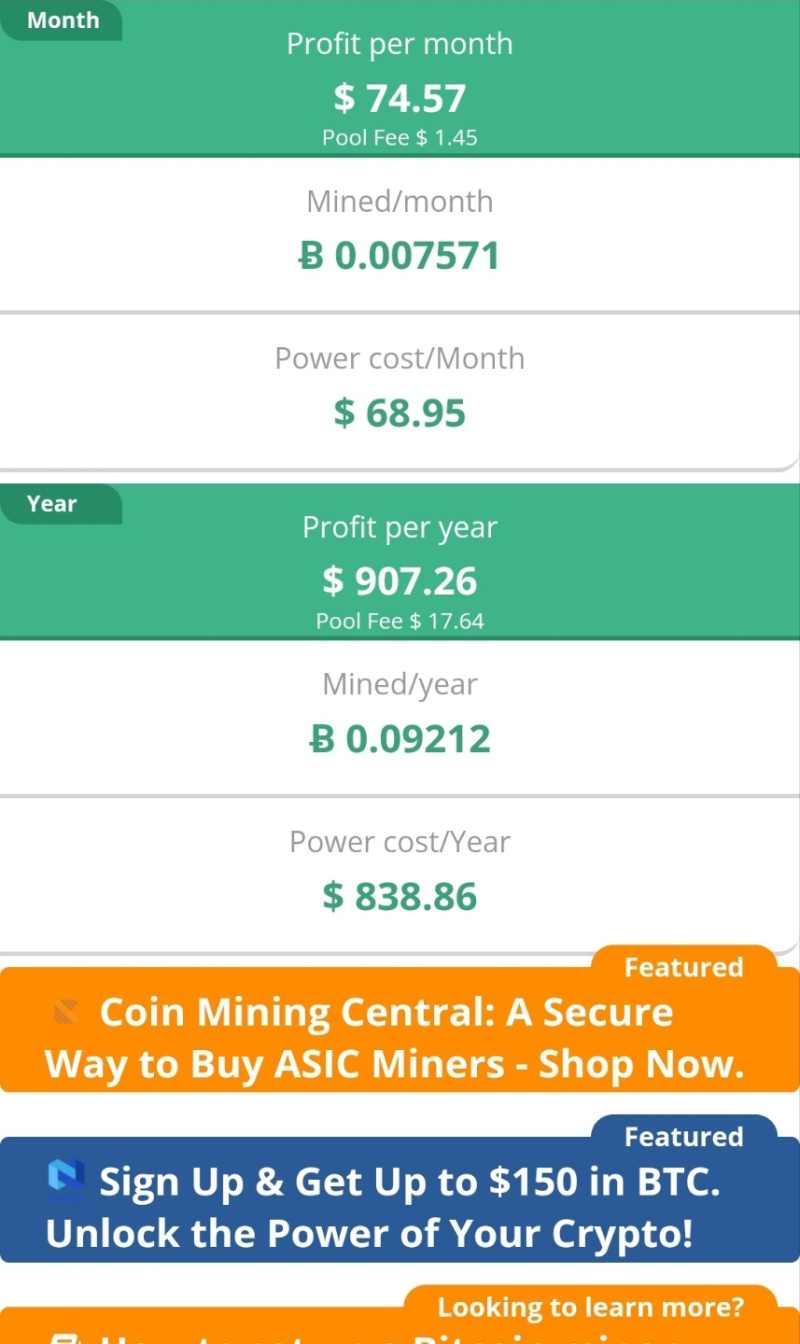The height and width of the screenshot is (1344, 800).
Task: Click the yearly profit value $907.26
Action: [400, 581]
